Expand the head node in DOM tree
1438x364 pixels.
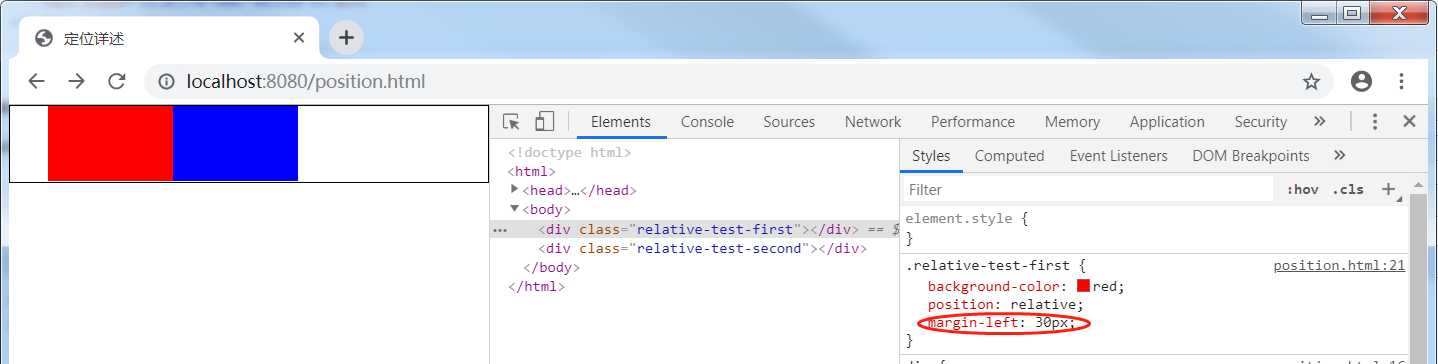click(x=514, y=190)
